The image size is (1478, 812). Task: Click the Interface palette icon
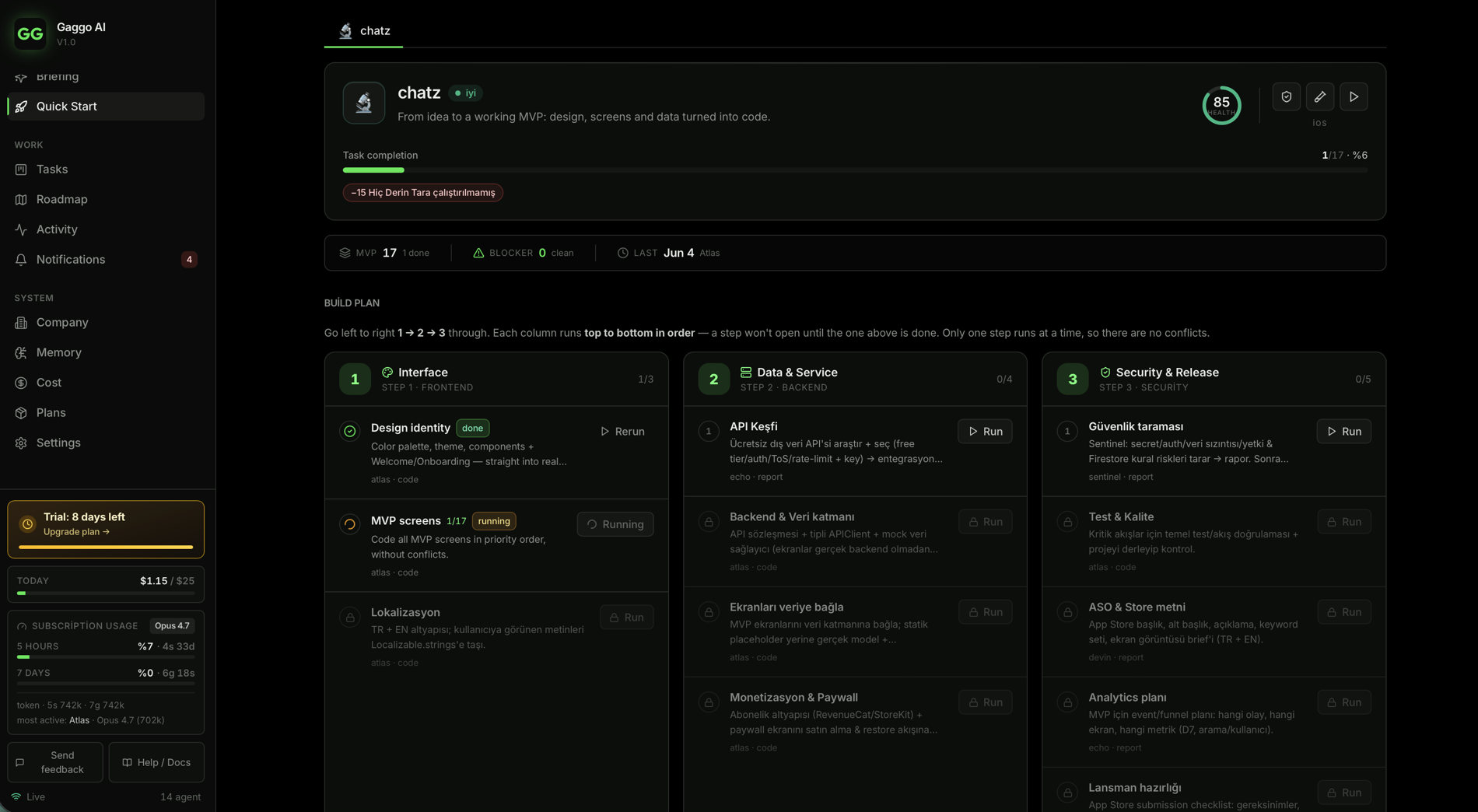387,373
